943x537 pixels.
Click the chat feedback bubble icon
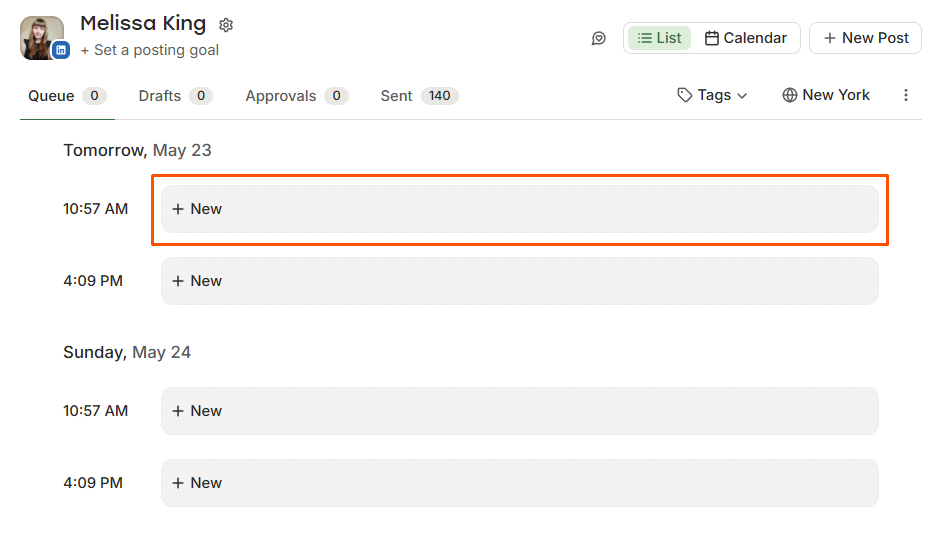[x=598, y=38]
